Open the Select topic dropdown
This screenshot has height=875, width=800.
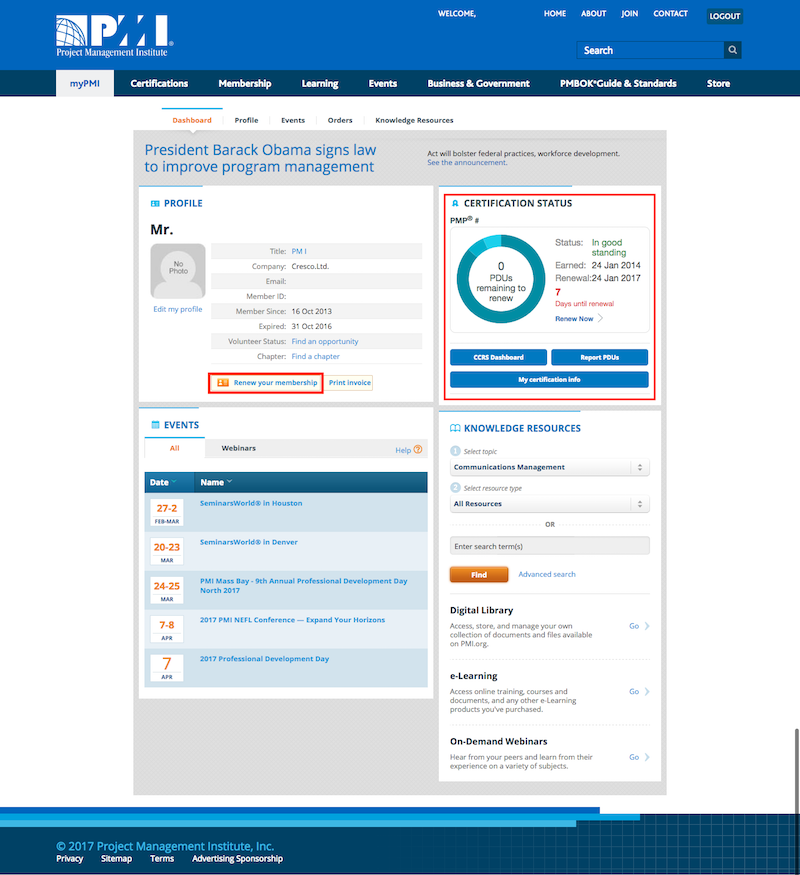[x=550, y=467]
